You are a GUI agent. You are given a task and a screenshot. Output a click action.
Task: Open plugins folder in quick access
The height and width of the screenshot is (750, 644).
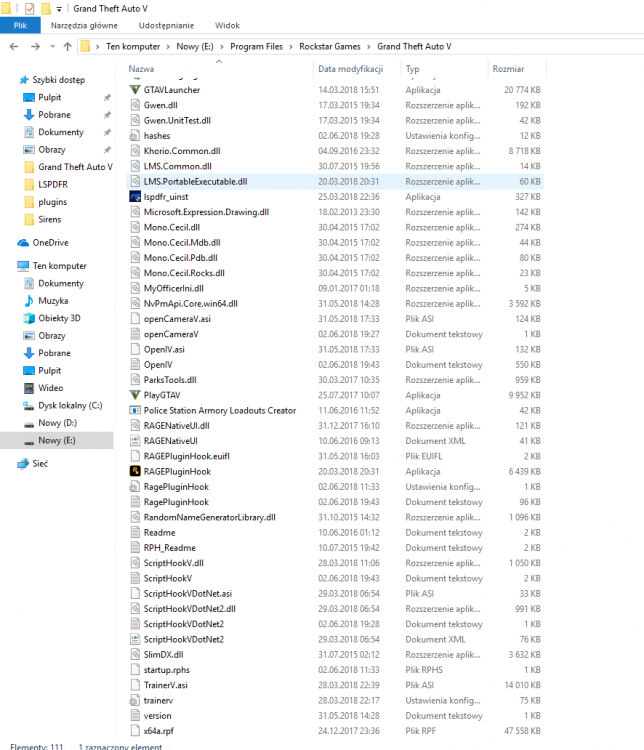point(52,202)
